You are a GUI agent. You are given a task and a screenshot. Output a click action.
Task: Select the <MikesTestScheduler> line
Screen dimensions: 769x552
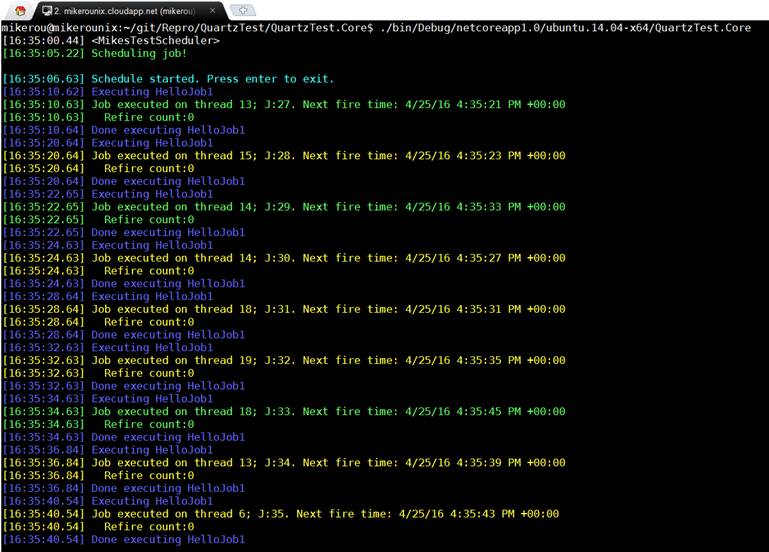coord(111,40)
